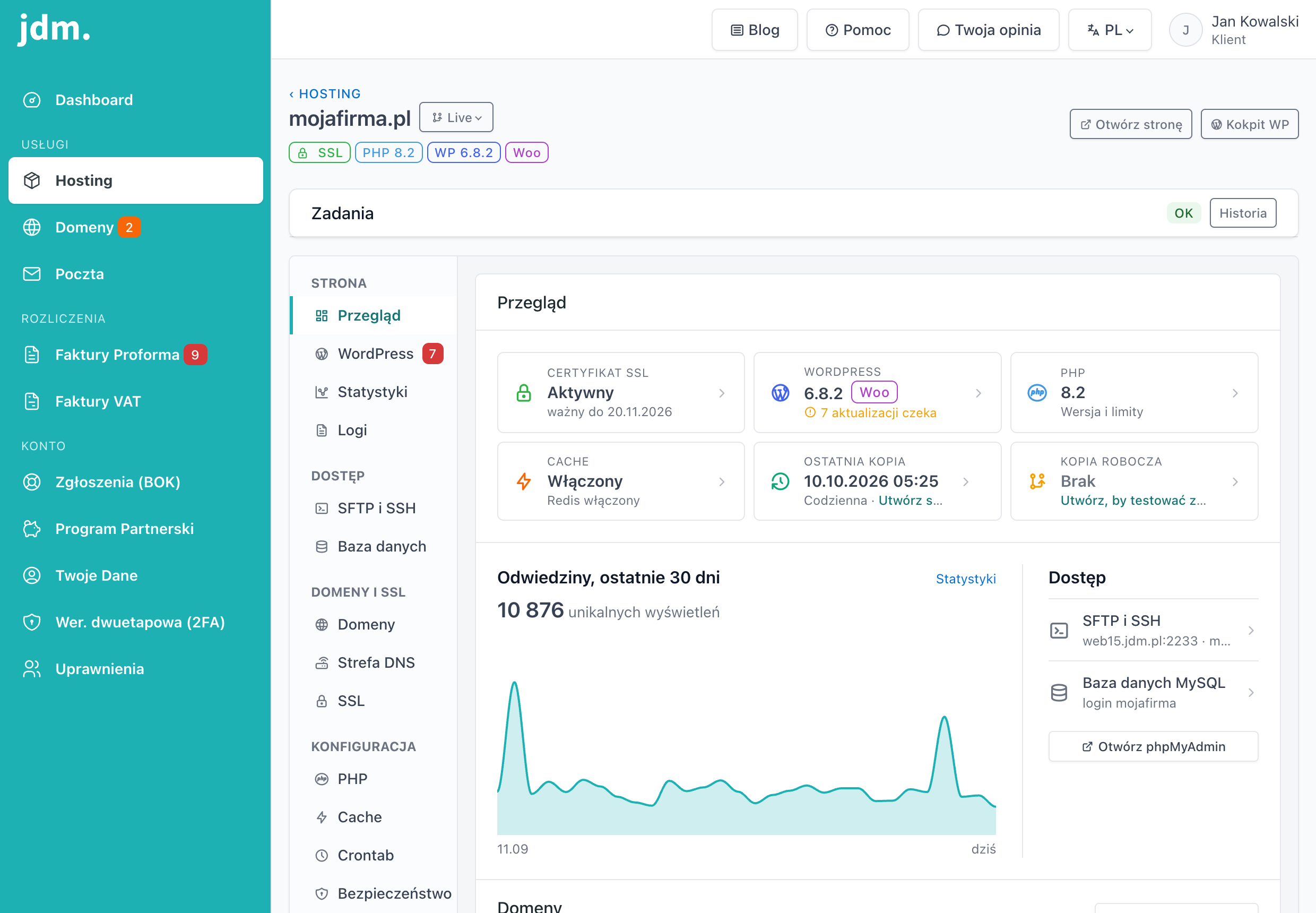
Task: Open the Statystyki side tab
Action: pos(374,392)
